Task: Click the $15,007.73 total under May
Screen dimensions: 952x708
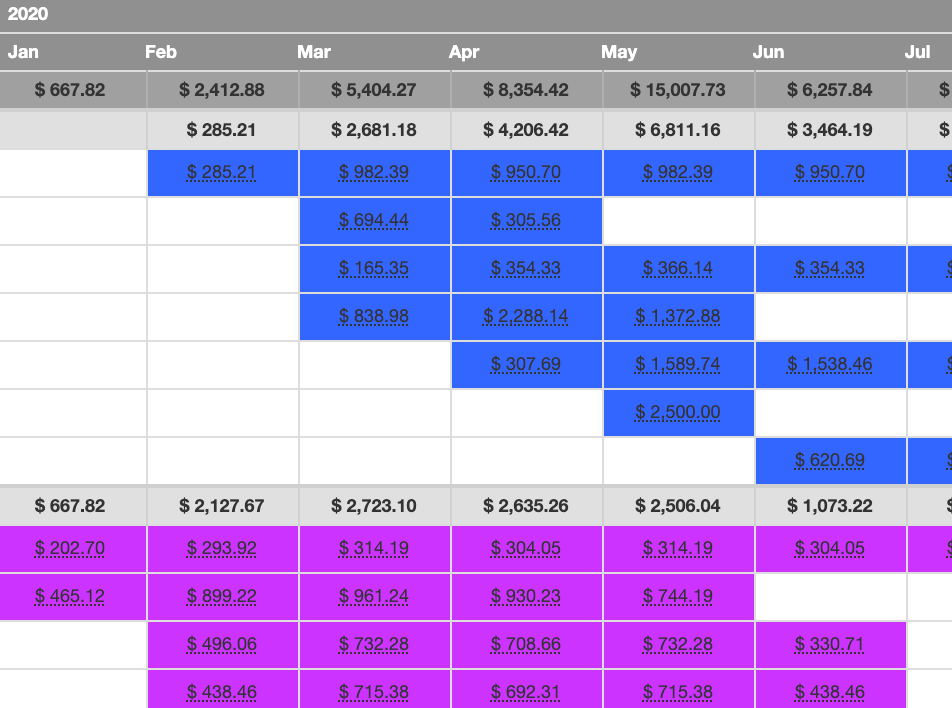Action: [x=678, y=90]
